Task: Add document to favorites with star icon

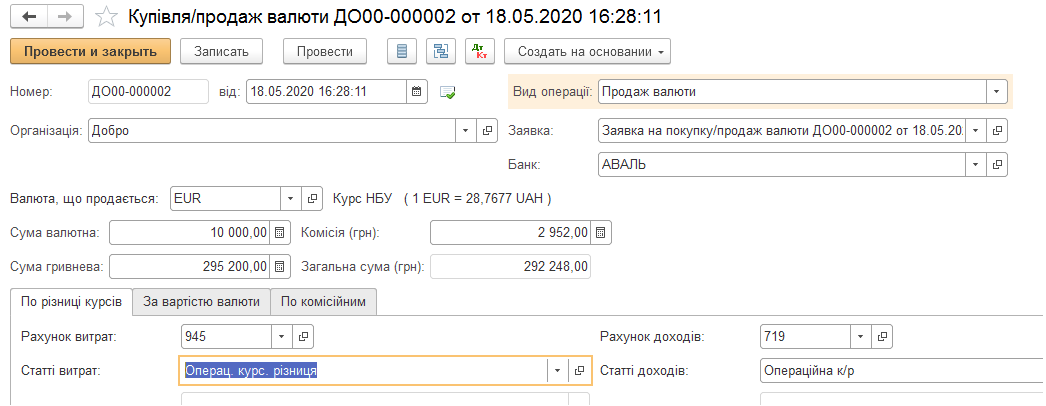Action: point(107,17)
